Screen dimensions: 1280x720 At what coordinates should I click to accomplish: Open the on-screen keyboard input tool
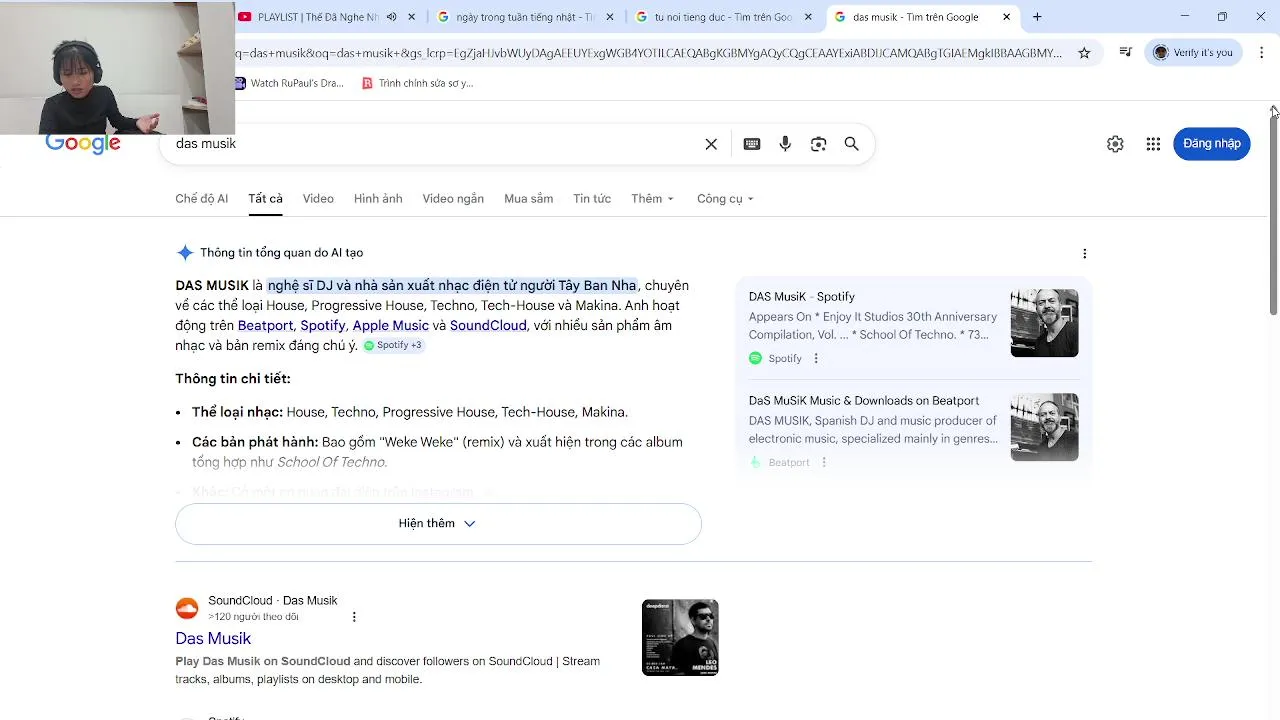pyautogui.click(x=752, y=144)
